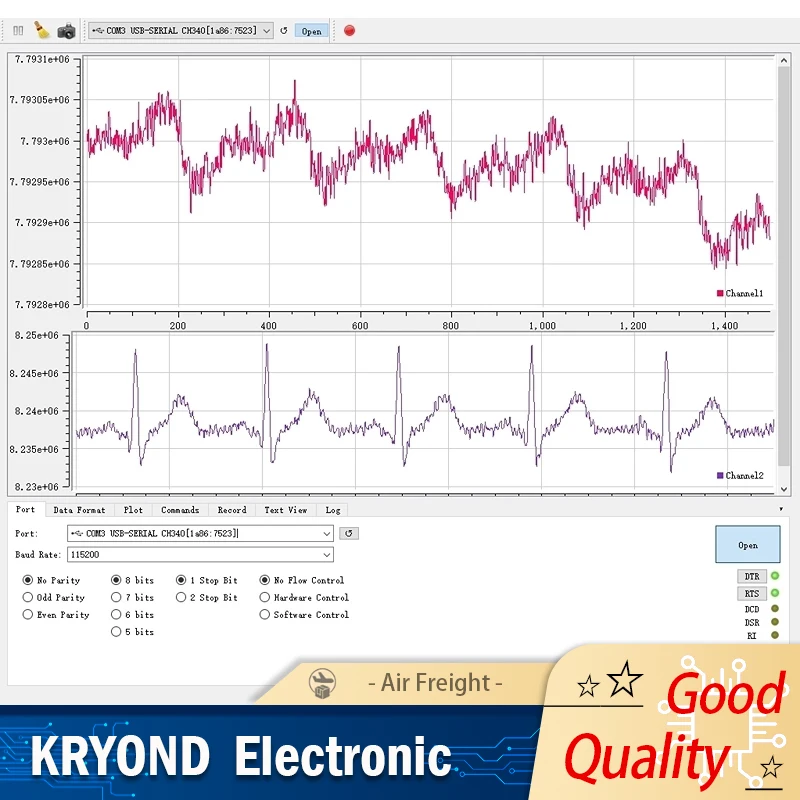Choose Even Parity
The height and width of the screenshot is (800, 800).
click(56, 614)
